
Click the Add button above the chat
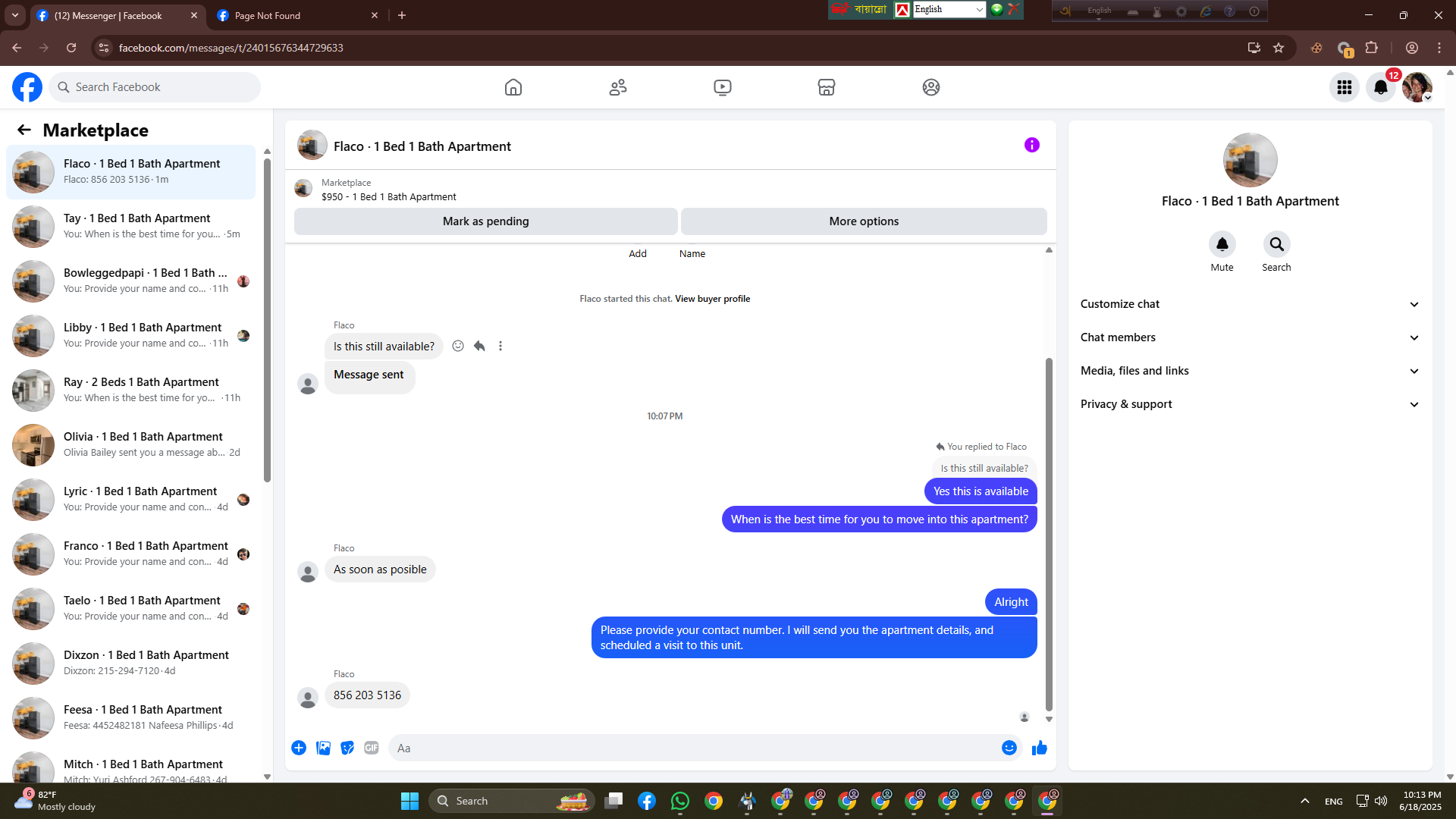click(x=638, y=253)
